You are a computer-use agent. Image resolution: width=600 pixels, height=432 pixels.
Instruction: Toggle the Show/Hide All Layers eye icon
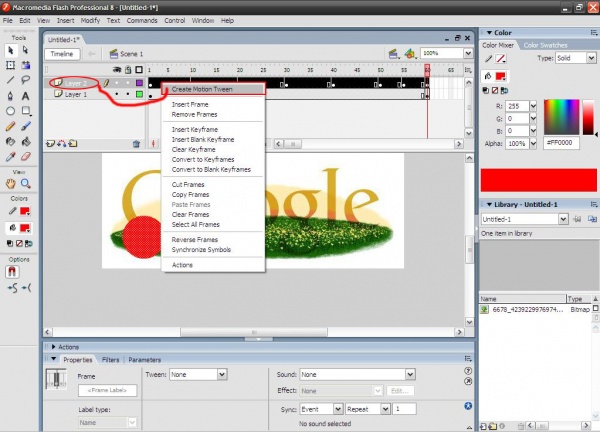[118, 70]
